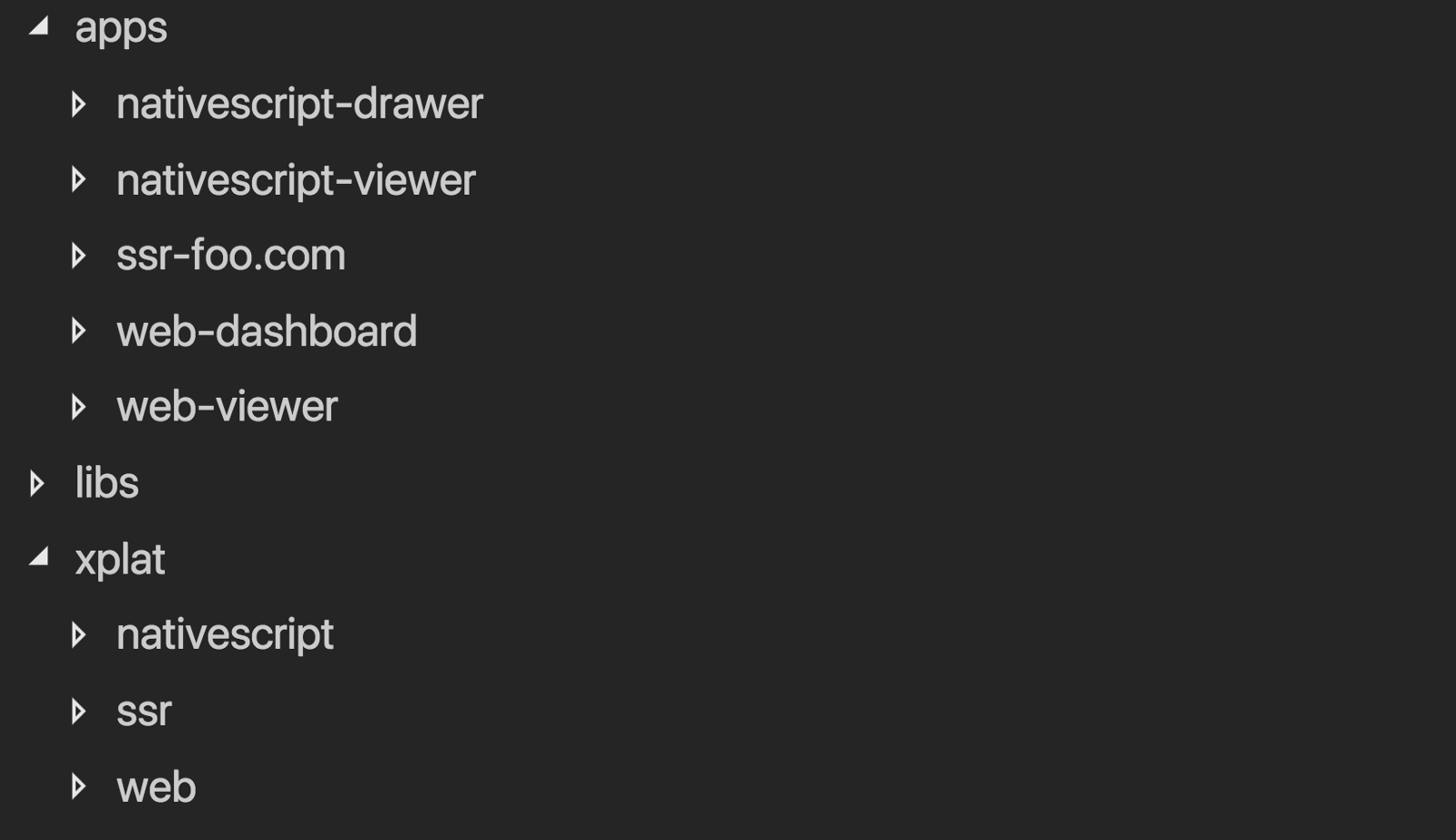Expand the web-viewer folder arrow
1456x840 pixels.
pos(79,407)
